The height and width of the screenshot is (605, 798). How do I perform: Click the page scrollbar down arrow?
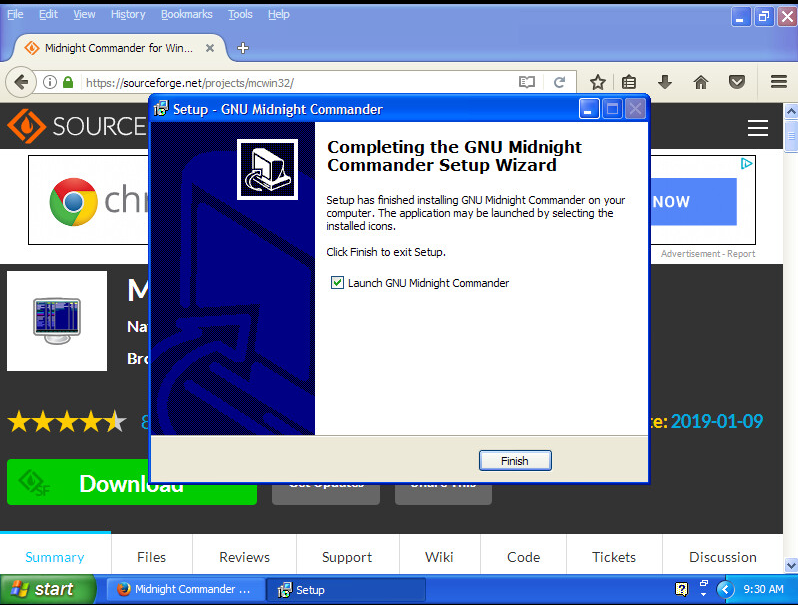[791, 565]
